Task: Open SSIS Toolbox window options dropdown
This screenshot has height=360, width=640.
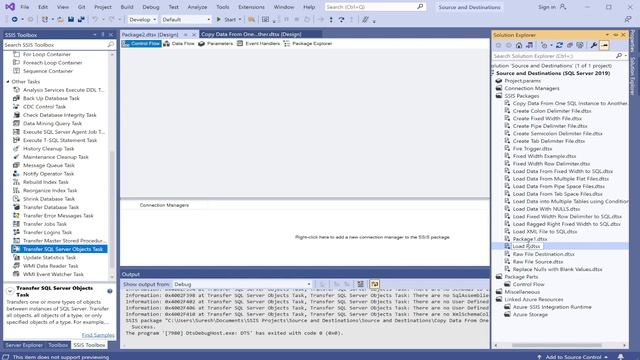Action: (95, 35)
